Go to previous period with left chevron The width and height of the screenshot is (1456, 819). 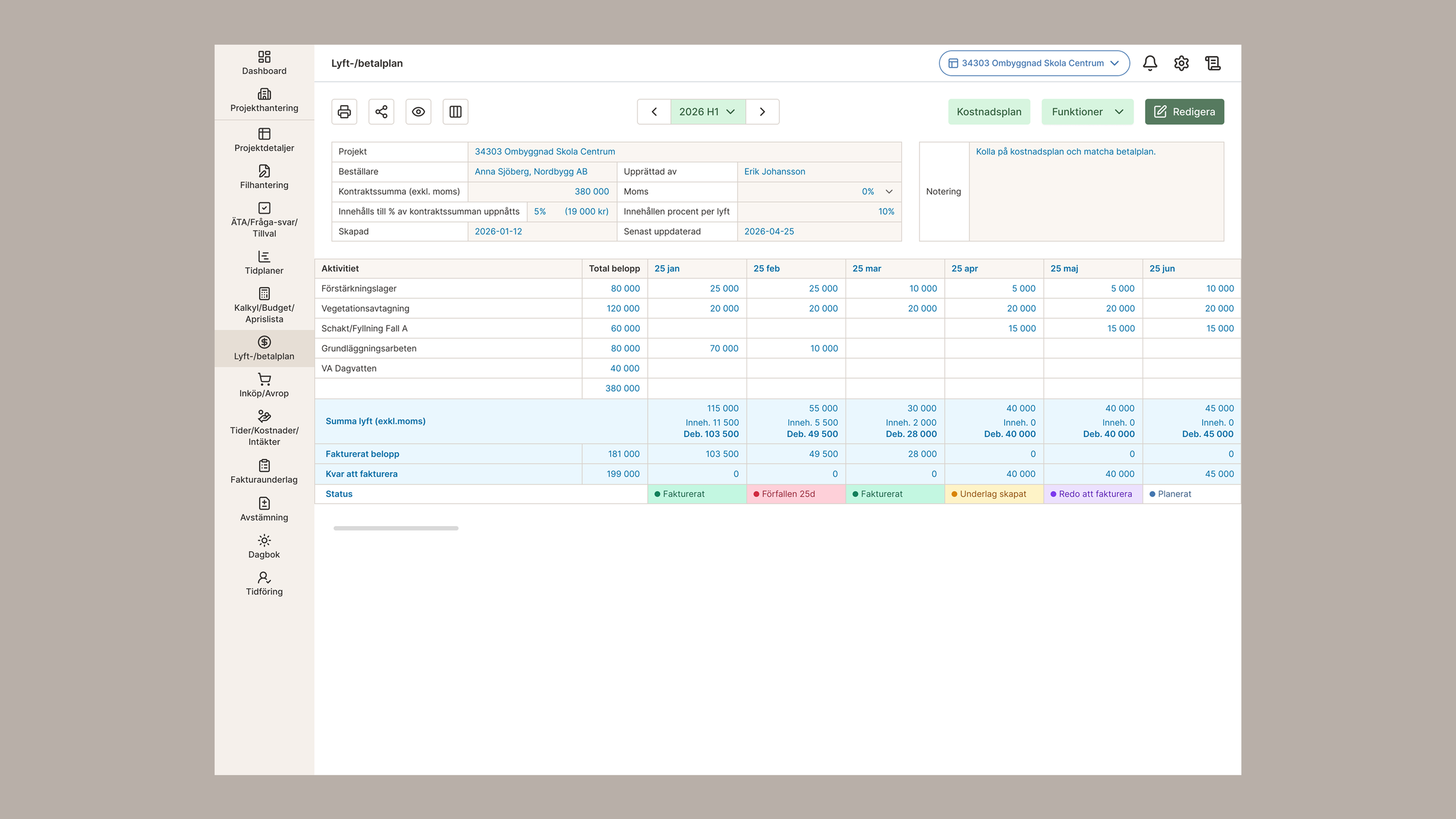coord(654,112)
